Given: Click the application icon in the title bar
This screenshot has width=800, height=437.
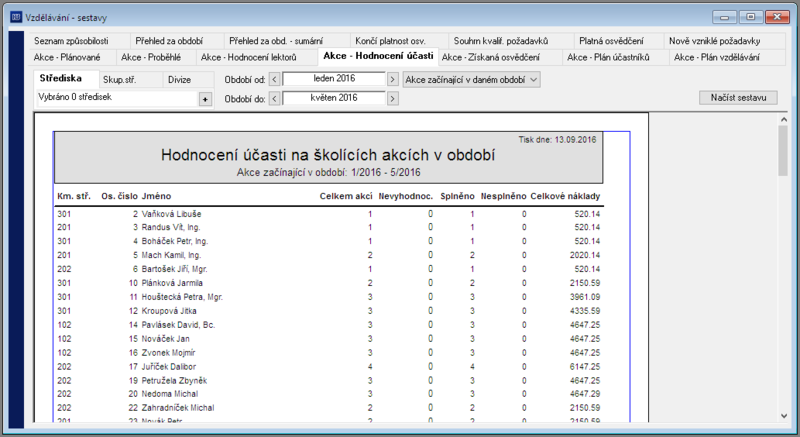Looking at the screenshot, I should (x=16, y=17).
